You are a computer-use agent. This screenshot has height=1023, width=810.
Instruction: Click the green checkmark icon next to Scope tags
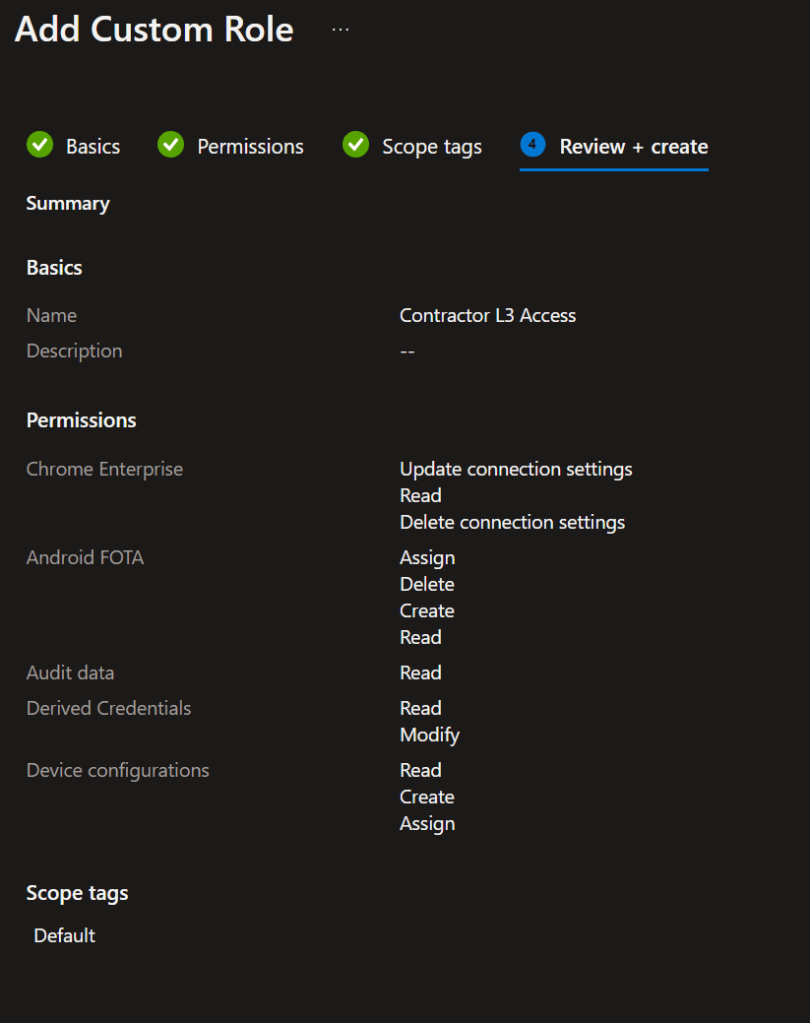tap(355, 145)
